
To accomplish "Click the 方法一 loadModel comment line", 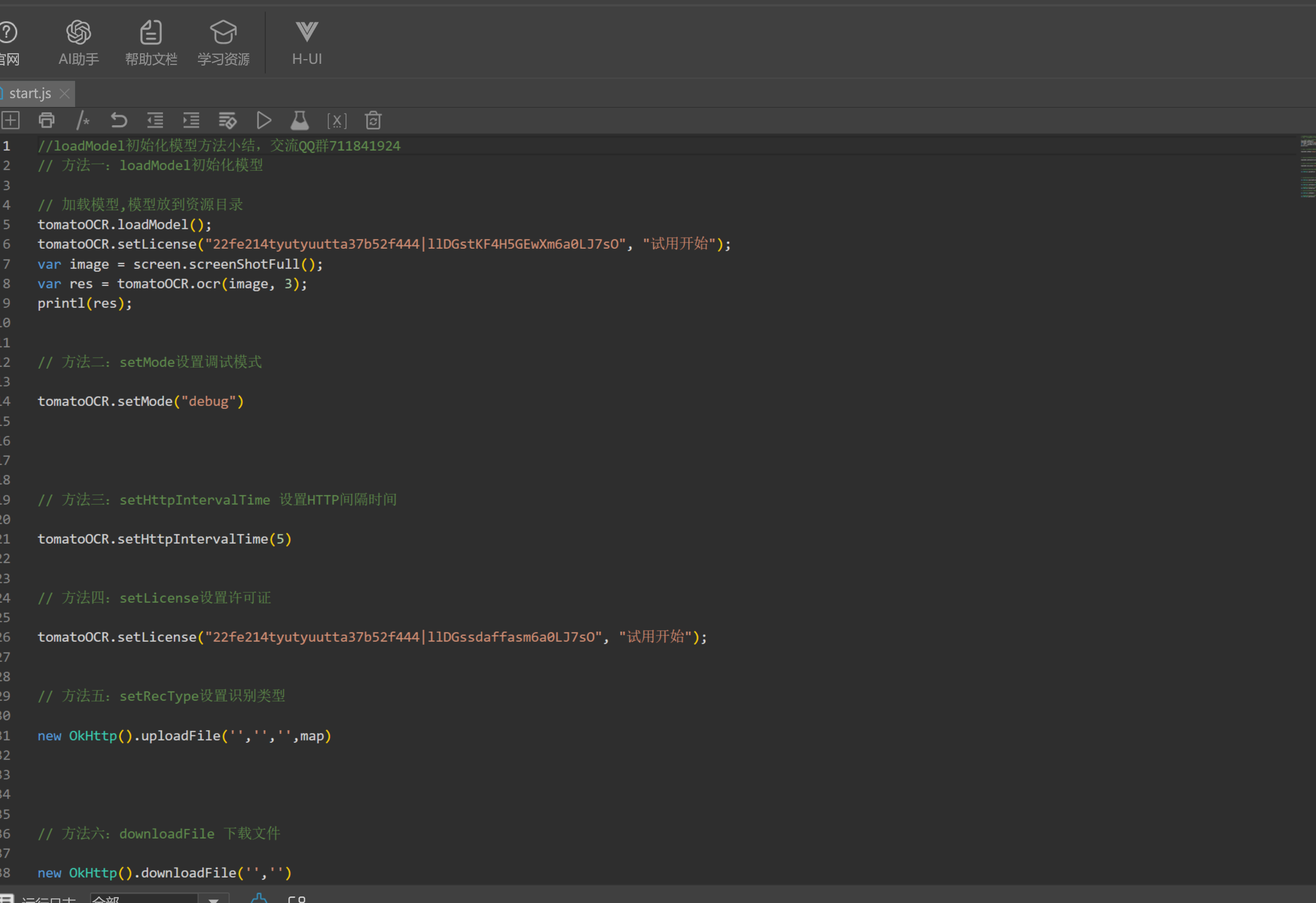I will [x=150, y=165].
